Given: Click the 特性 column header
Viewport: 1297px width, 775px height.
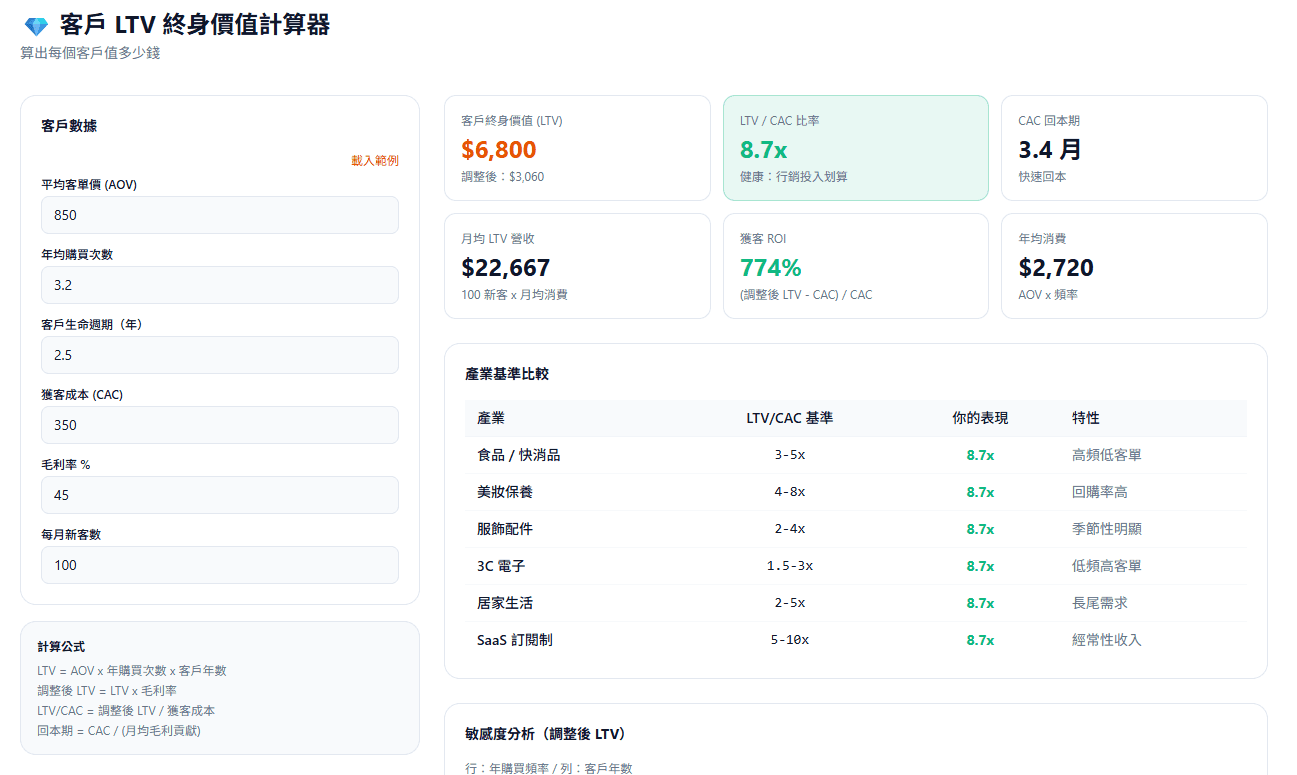Looking at the screenshot, I should (1086, 418).
